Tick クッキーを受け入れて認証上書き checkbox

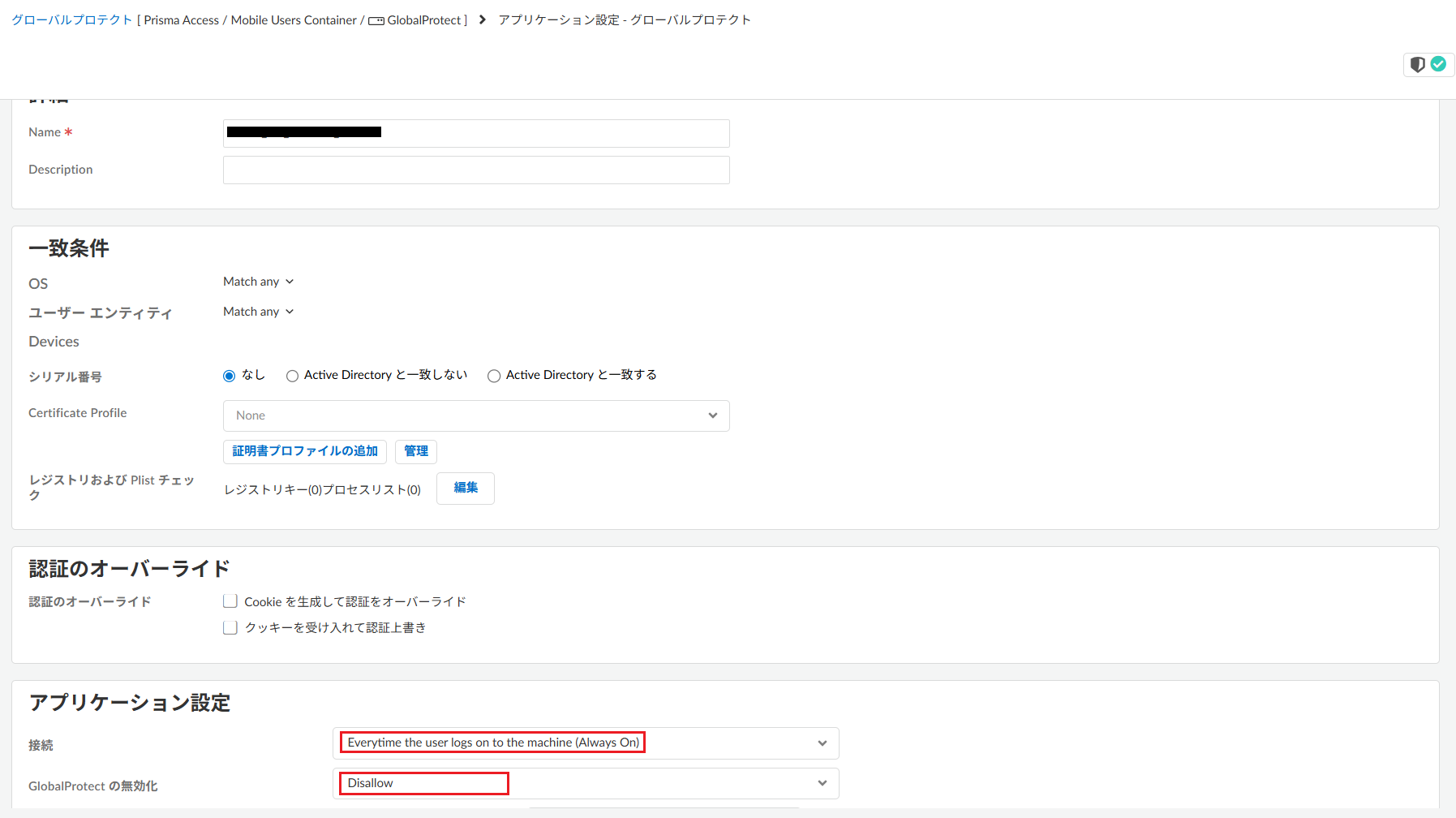pos(230,627)
